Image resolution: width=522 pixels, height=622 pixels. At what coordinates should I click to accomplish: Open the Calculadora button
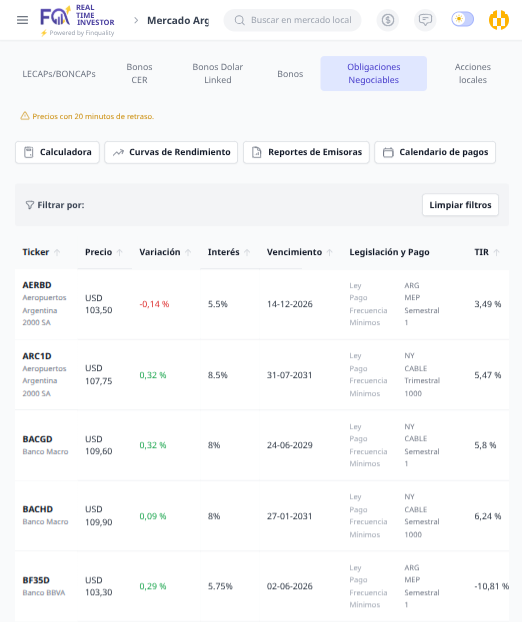(x=58, y=152)
